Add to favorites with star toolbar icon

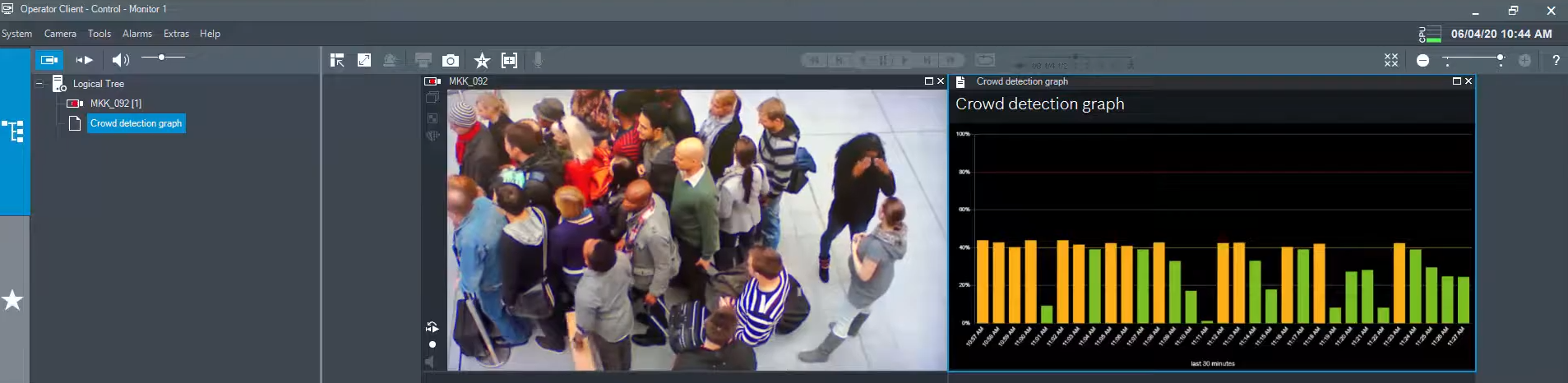(482, 61)
